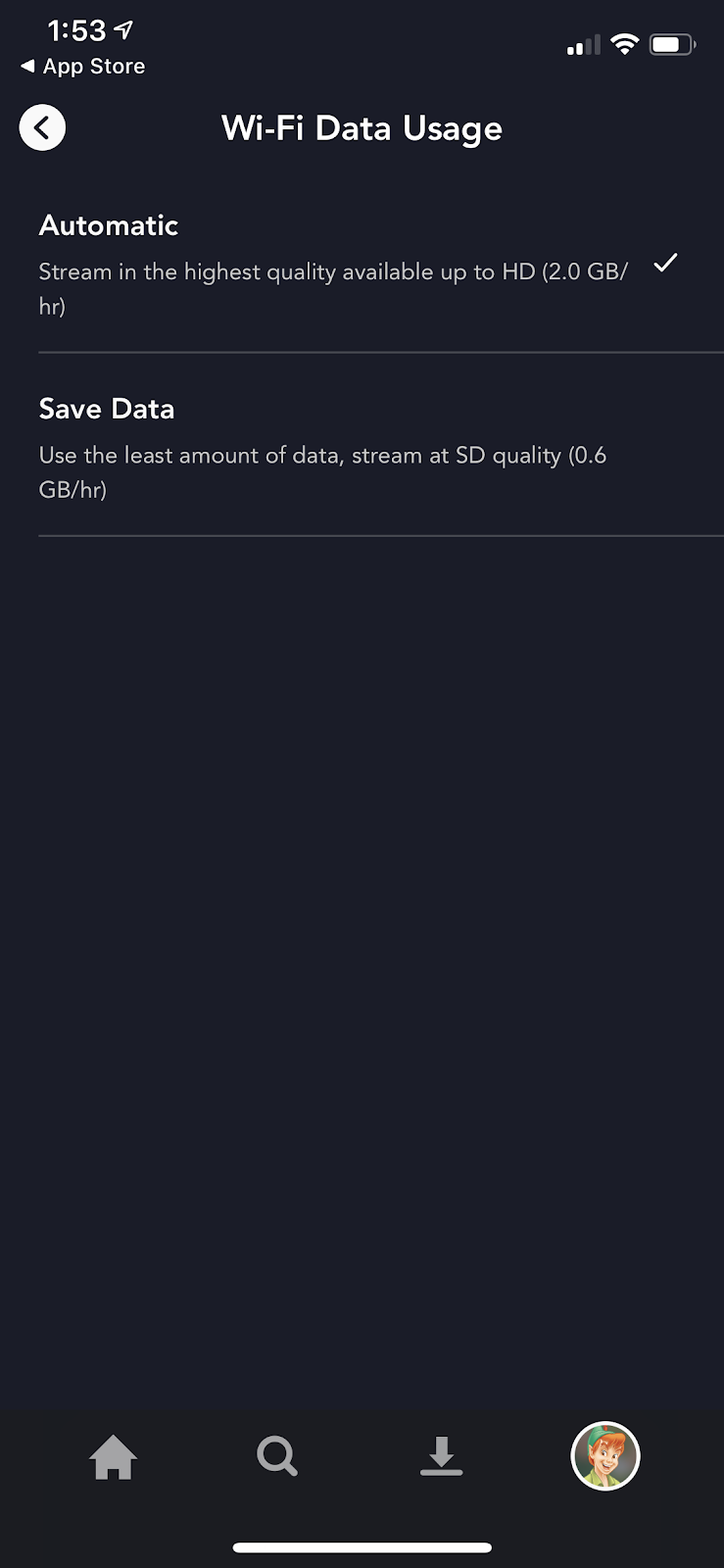Screen dimensions: 724x1568
Task: Return to App Store via status bar link
Action: 93,67
